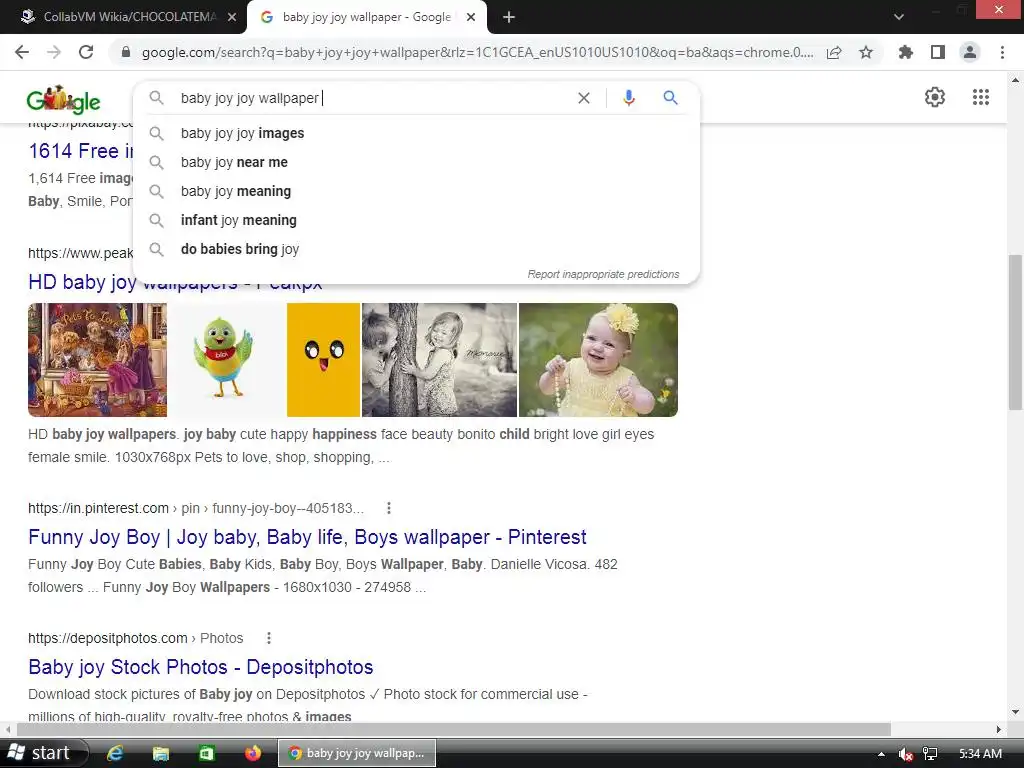Open the Chrome profile avatar

pos(970,52)
